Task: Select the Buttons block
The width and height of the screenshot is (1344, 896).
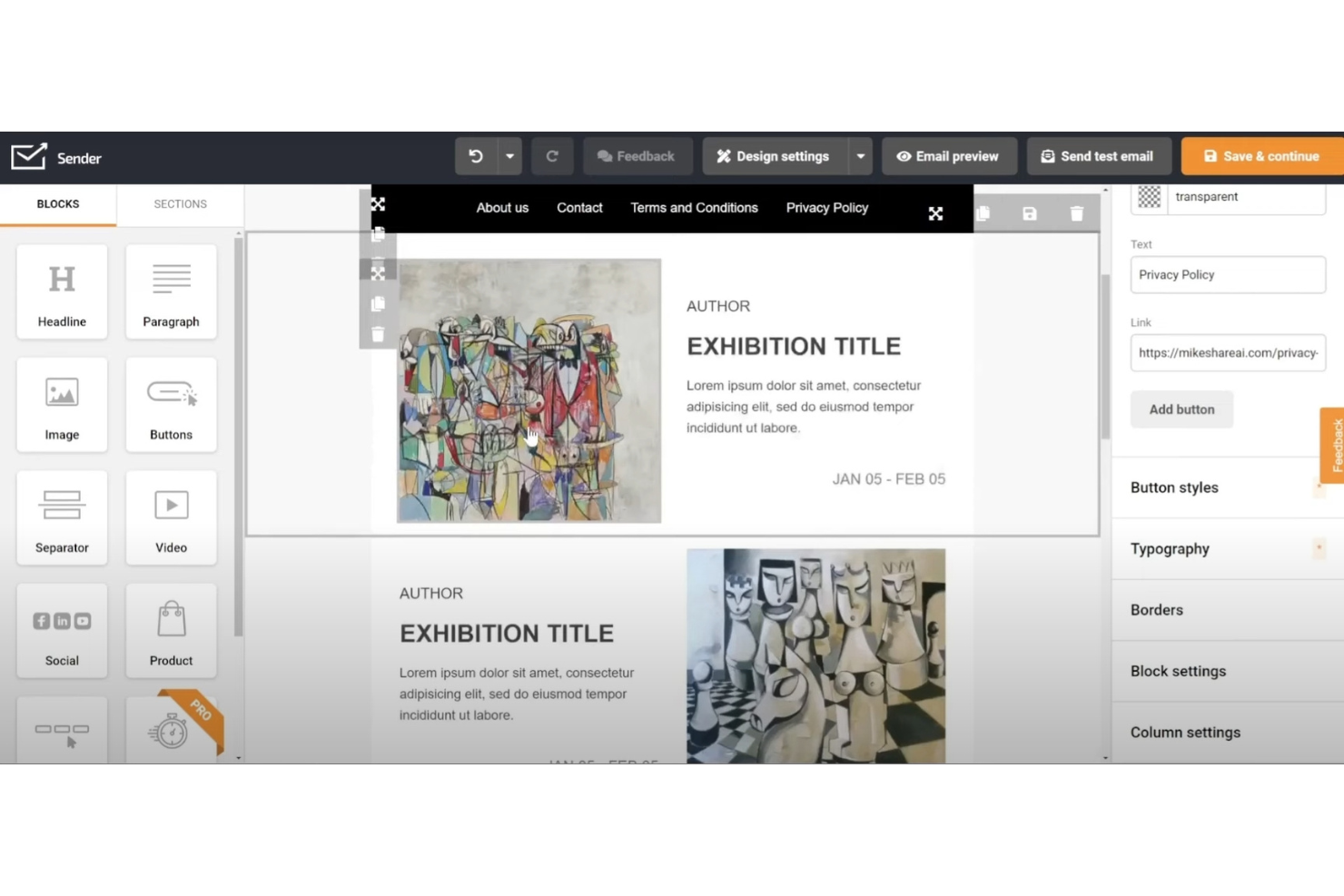Action: [171, 405]
